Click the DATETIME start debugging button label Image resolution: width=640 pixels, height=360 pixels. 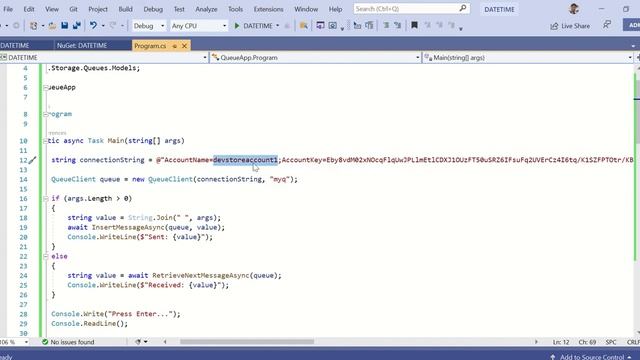pos(258,26)
